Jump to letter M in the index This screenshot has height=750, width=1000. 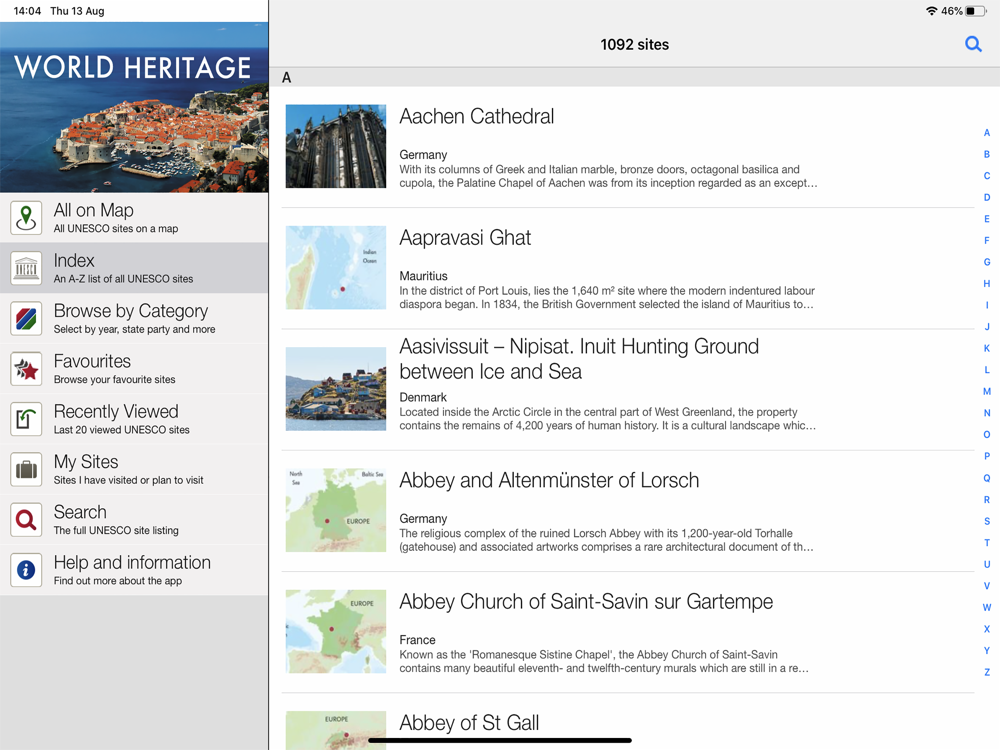987,392
